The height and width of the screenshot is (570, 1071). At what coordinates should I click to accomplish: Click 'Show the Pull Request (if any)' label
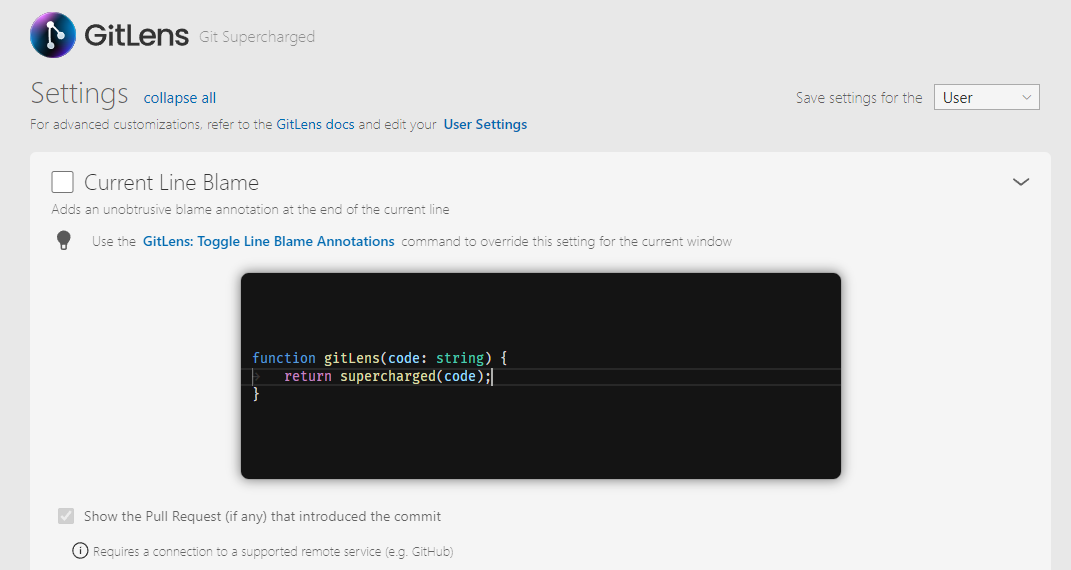tap(262, 516)
